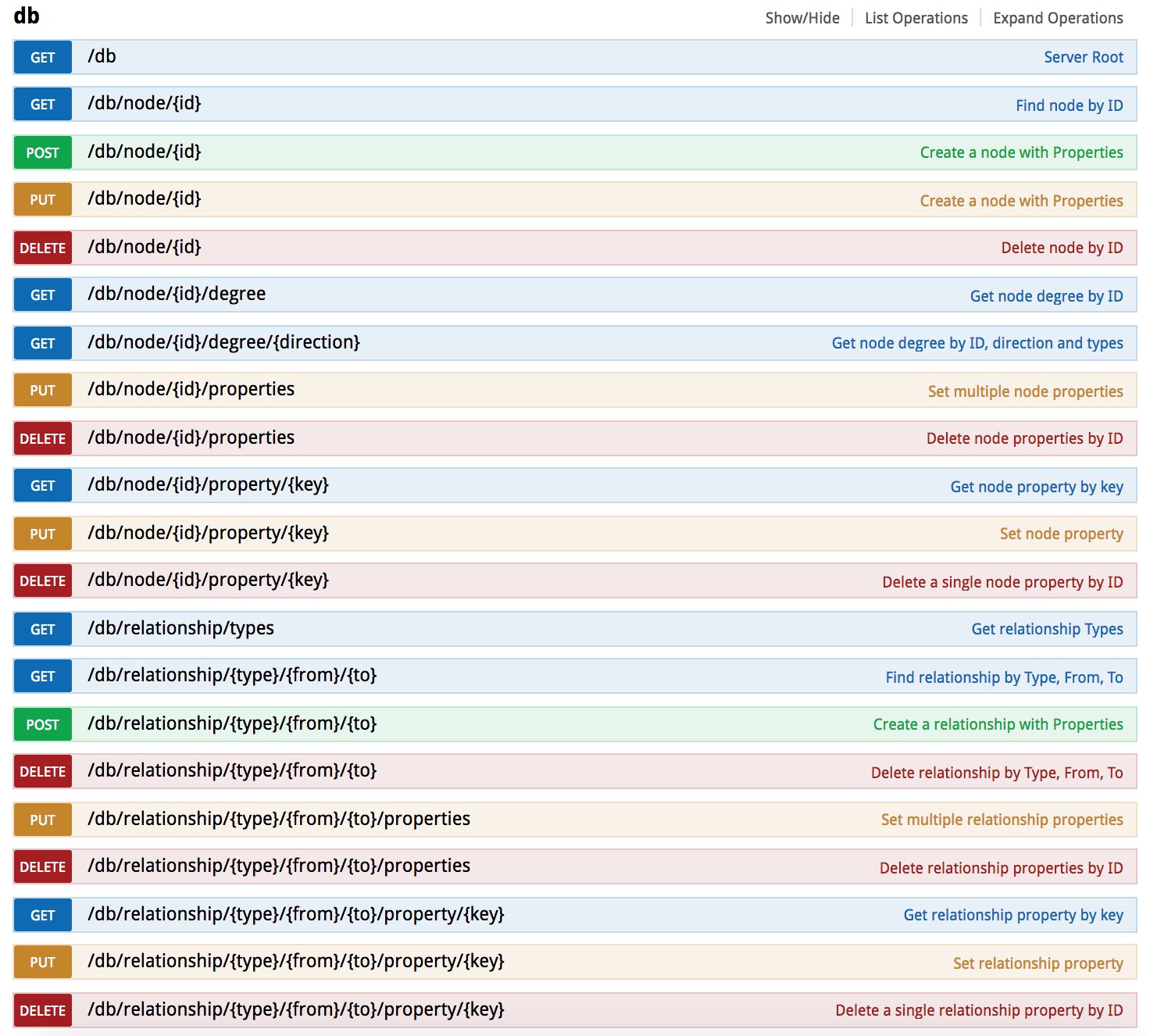This screenshot has height=1036, width=1150.
Task: Select the 'Find node by ID' link
Action: click(x=1069, y=105)
